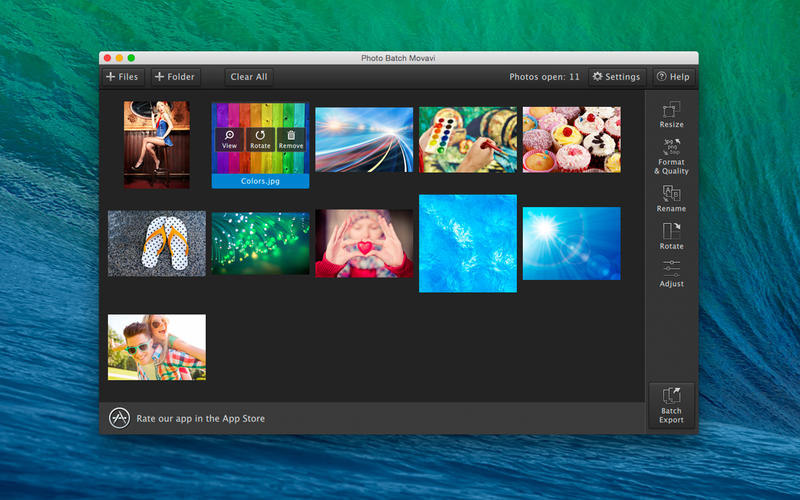Image resolution: width=800 pixels, height=500 pixels.
Task: Open the Resize tool
Action: [x=671, y=115]
